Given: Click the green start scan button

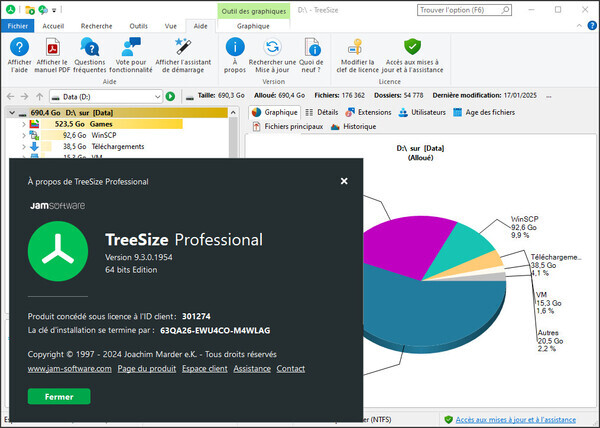Looking at the screenshot, I should (170, 97).
